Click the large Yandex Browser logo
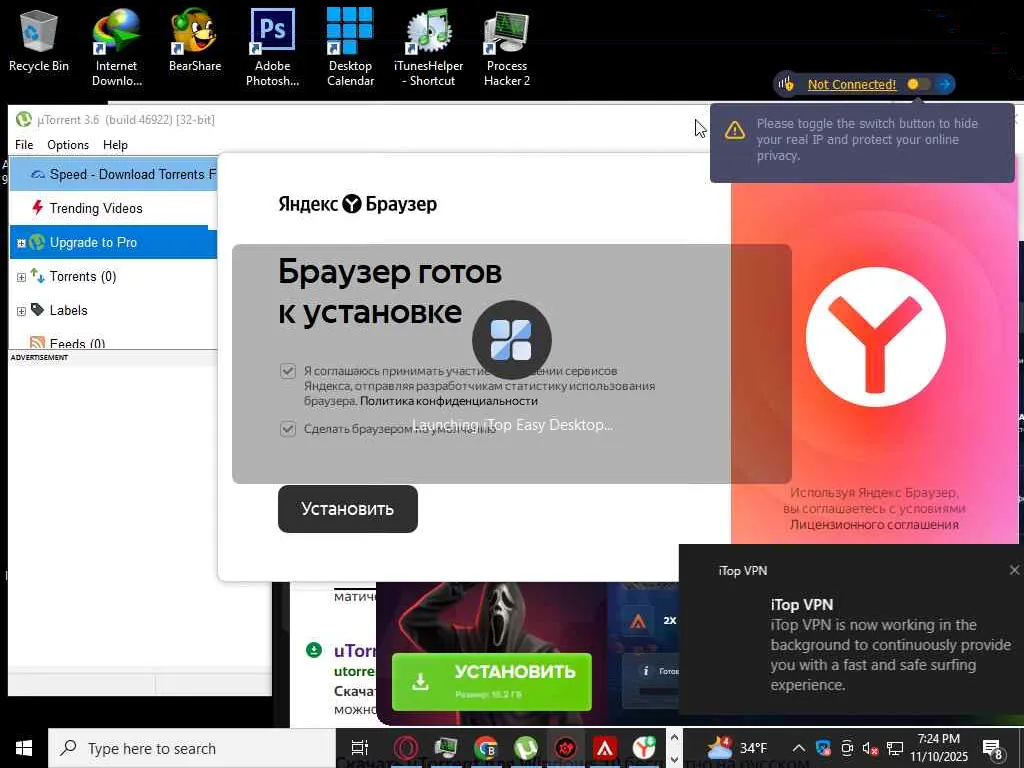1024x768 pixels. [x=875, y=337]
